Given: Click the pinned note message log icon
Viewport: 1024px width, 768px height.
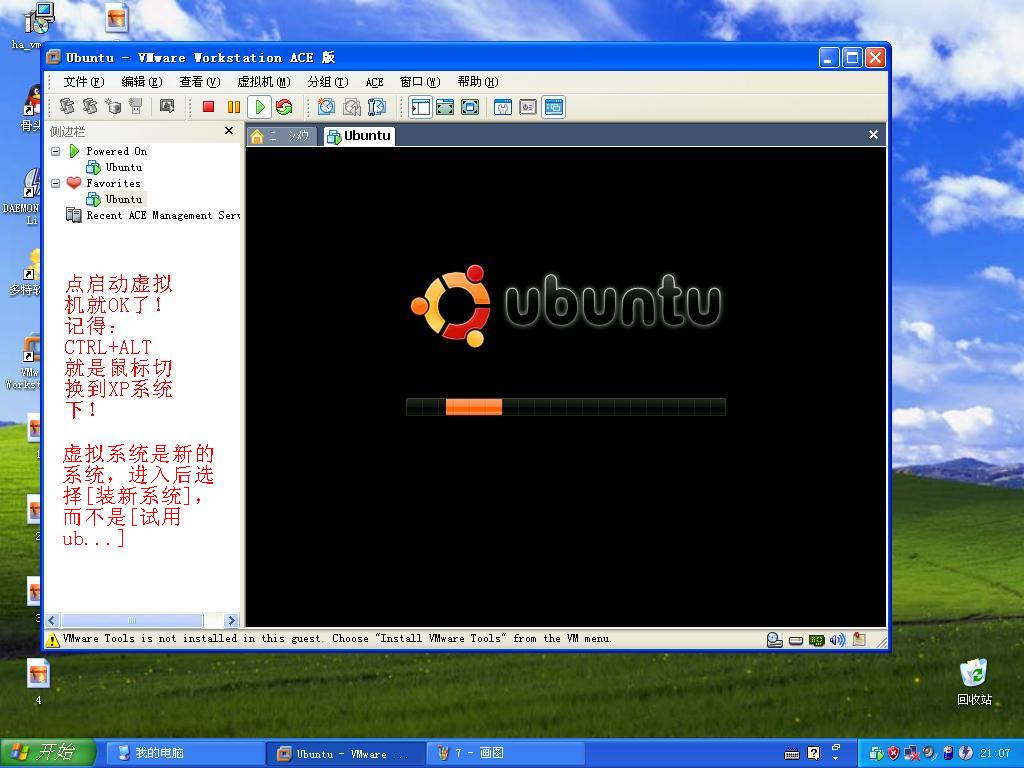Looking at the screenshot, I should point(859,639).
